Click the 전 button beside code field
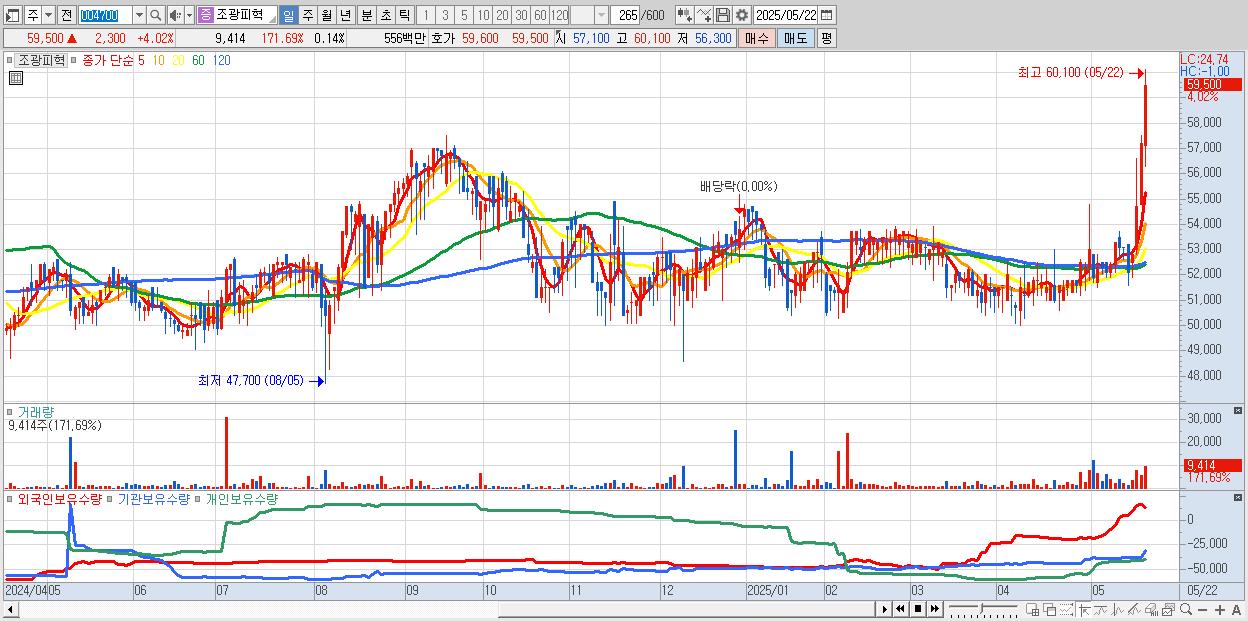Image resolution: width=1248 pixels, height=621 pixels. 66,15
